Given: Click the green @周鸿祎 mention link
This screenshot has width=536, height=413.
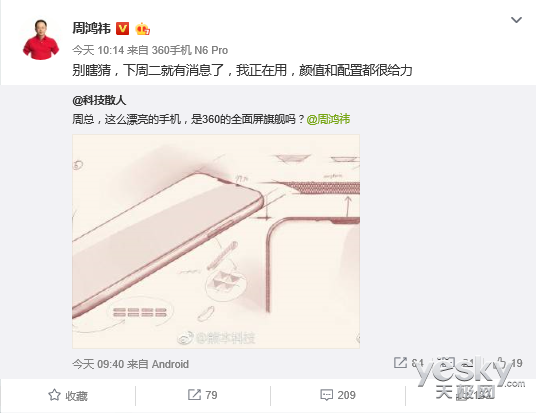Looking at the screenshot, I should 329,119.
